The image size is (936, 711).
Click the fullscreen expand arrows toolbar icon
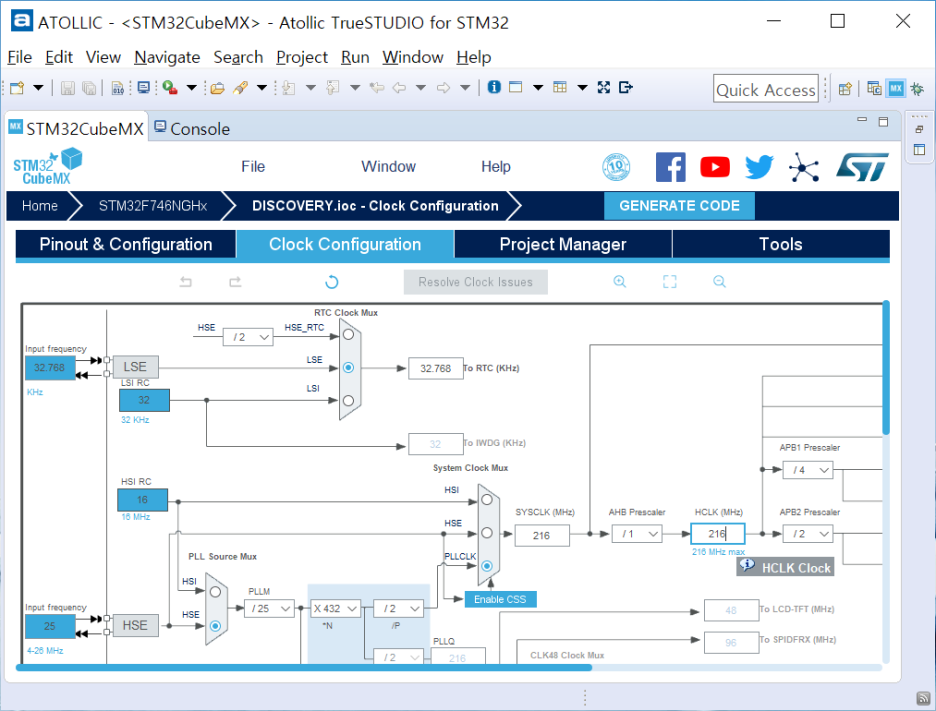pyautogui.click(x=604, y=87)
